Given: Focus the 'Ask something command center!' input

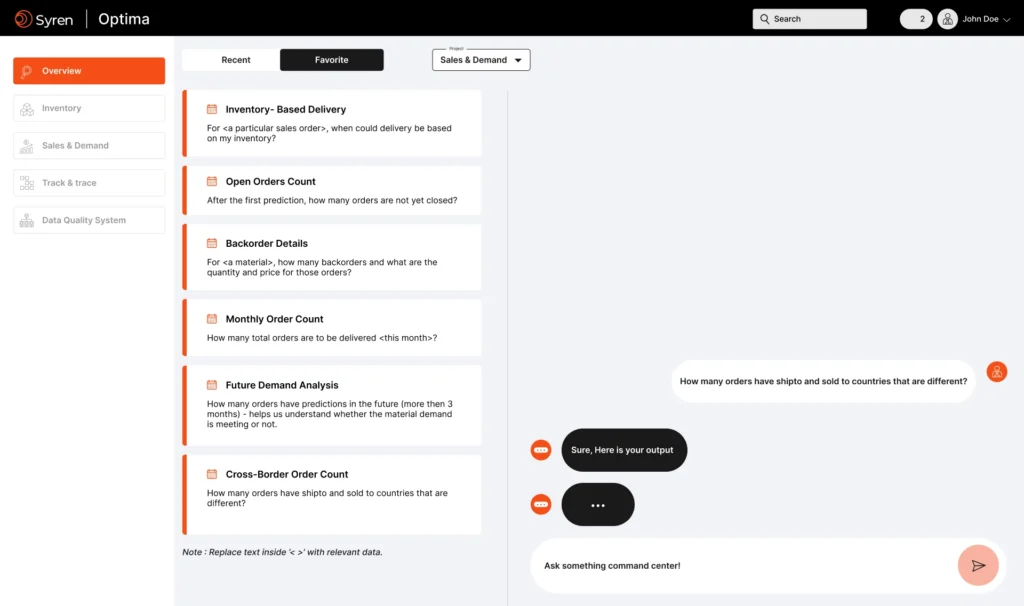Looking at the screenshot, I should pos(740,566).
